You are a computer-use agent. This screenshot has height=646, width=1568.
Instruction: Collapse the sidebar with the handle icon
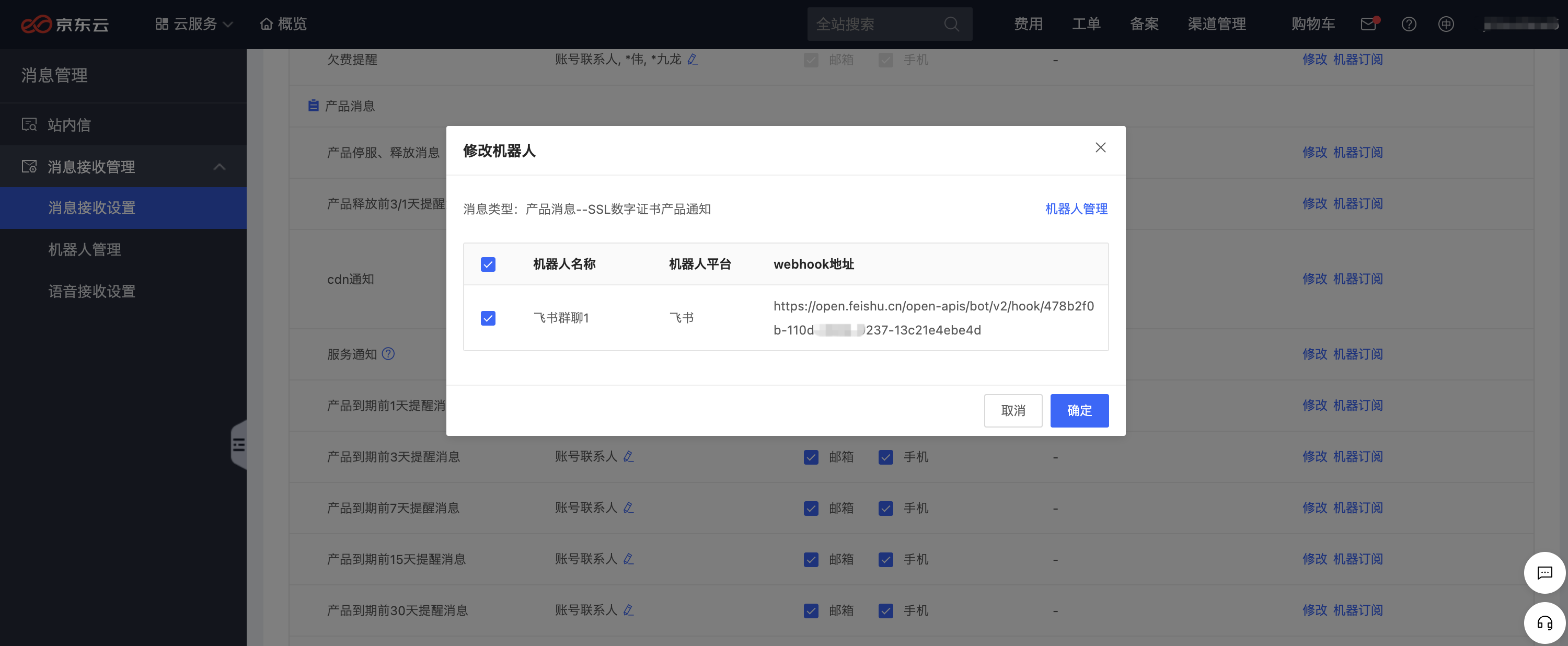pos(239,445)
